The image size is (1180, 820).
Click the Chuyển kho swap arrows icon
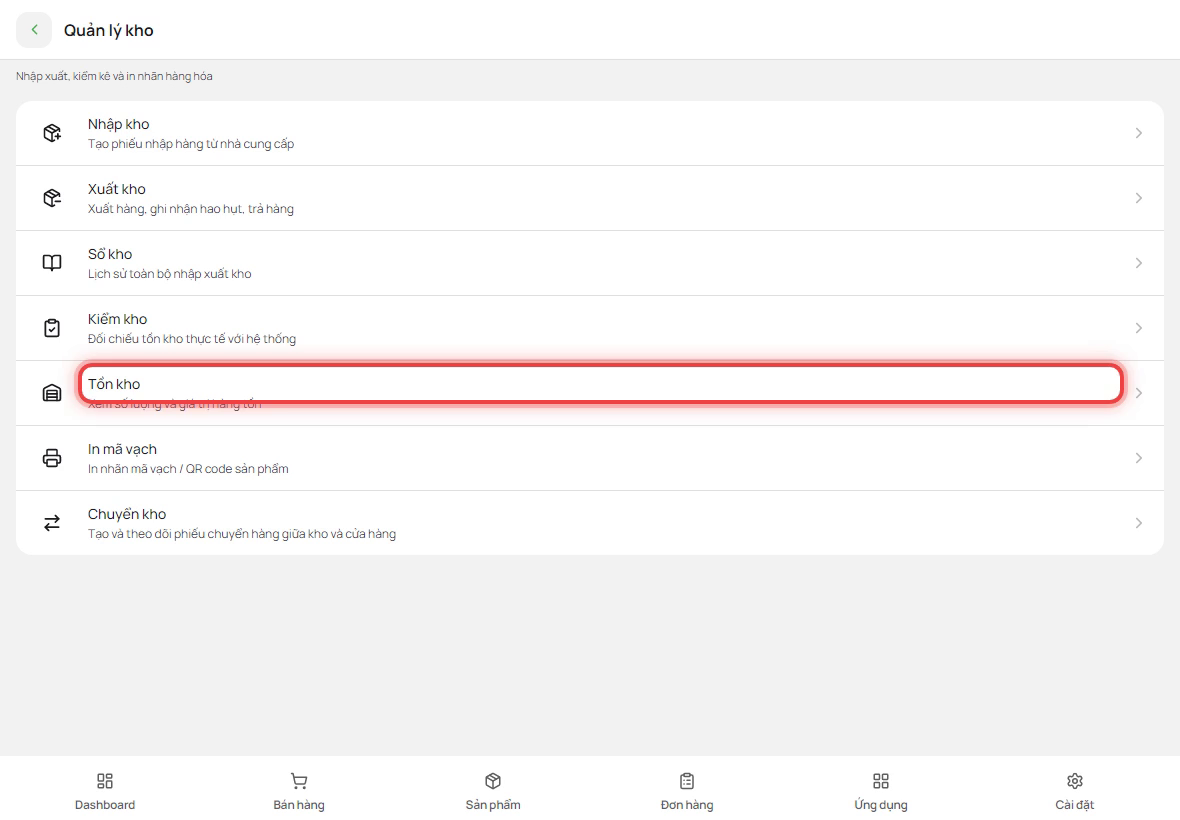click(x=52, y=523)
